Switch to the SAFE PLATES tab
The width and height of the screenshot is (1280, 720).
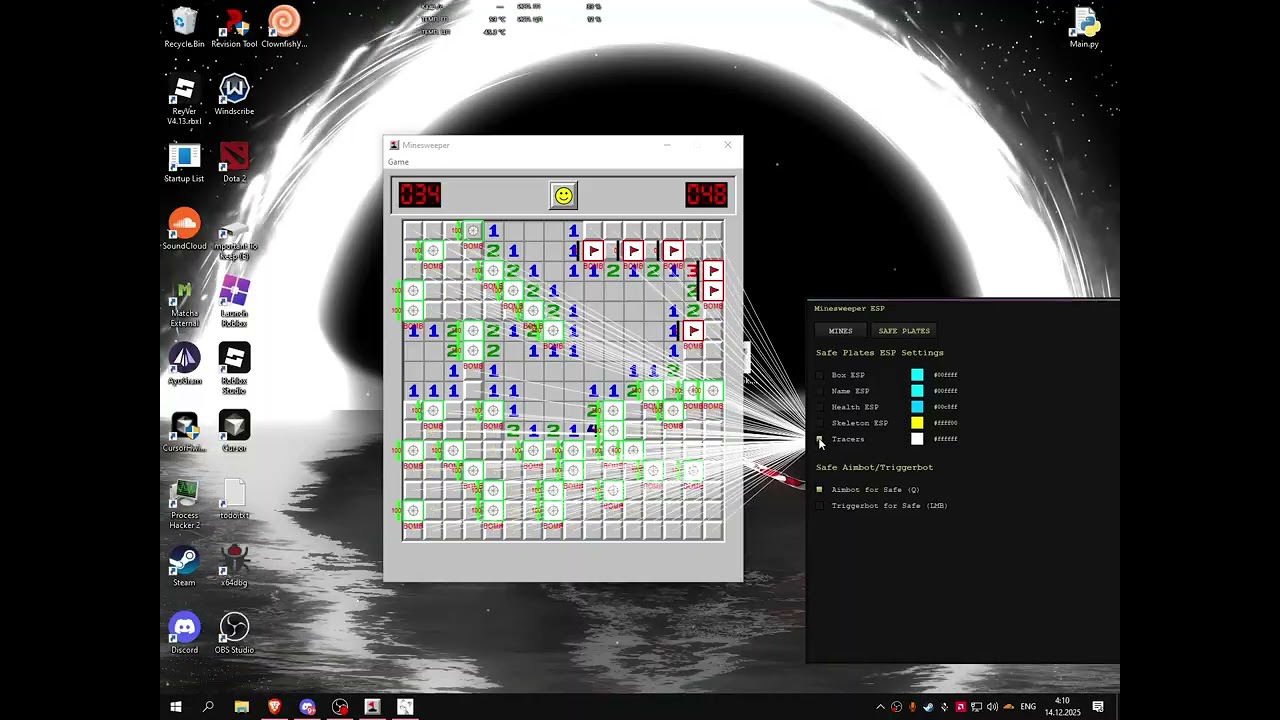tap(904, 331)
